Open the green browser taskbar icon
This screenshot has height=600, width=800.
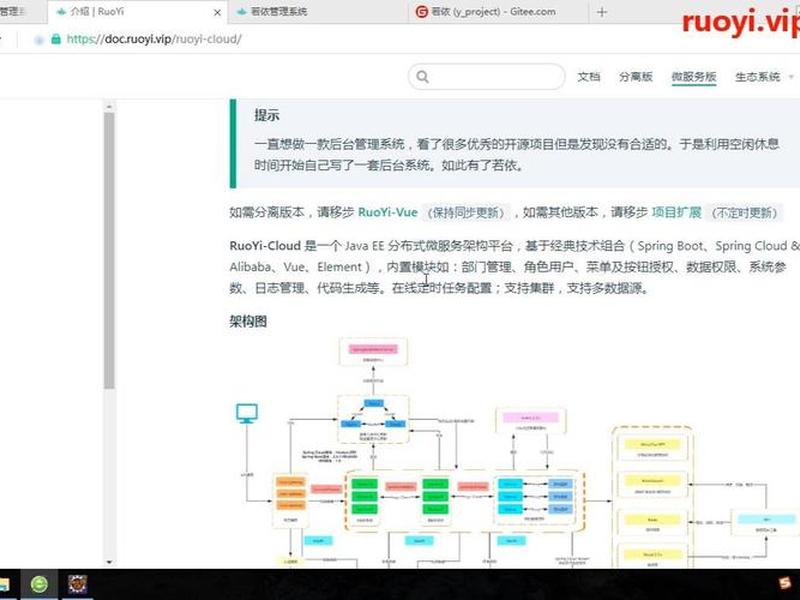[x=39, y=584]
